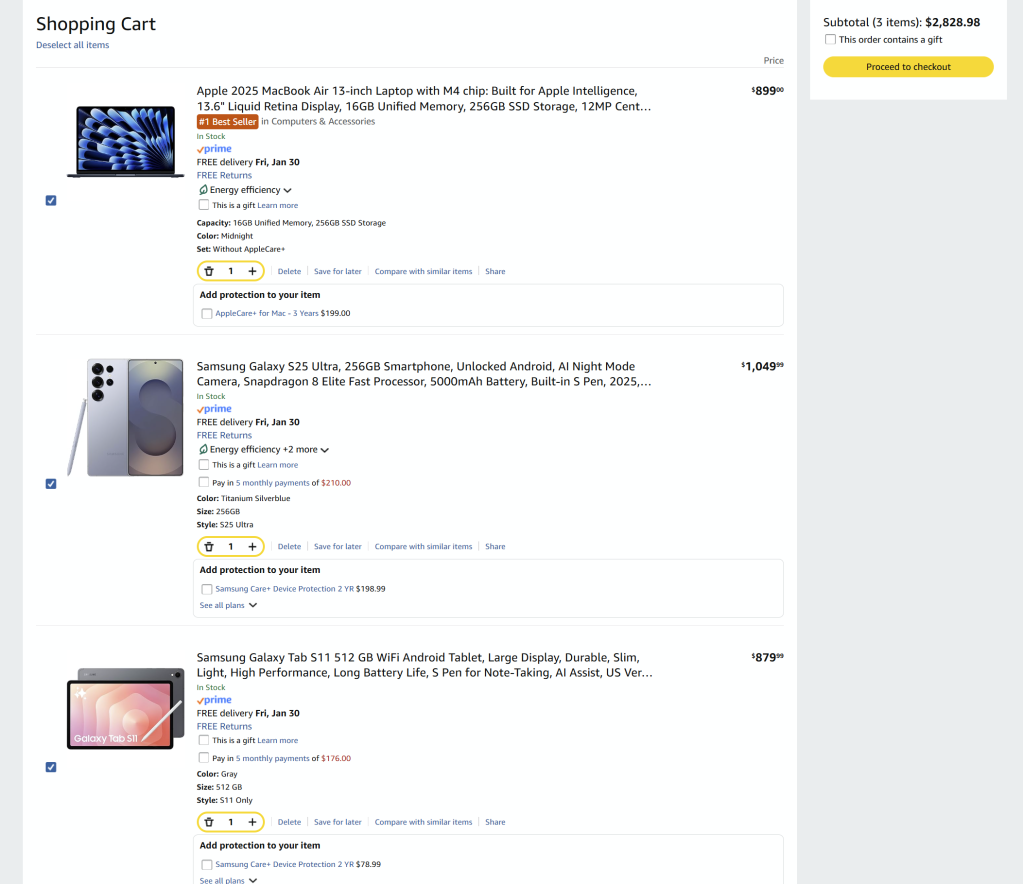
Task: Click the trash icon for Galaxy S25 Ultra
Action: click(x=209, y=547)
